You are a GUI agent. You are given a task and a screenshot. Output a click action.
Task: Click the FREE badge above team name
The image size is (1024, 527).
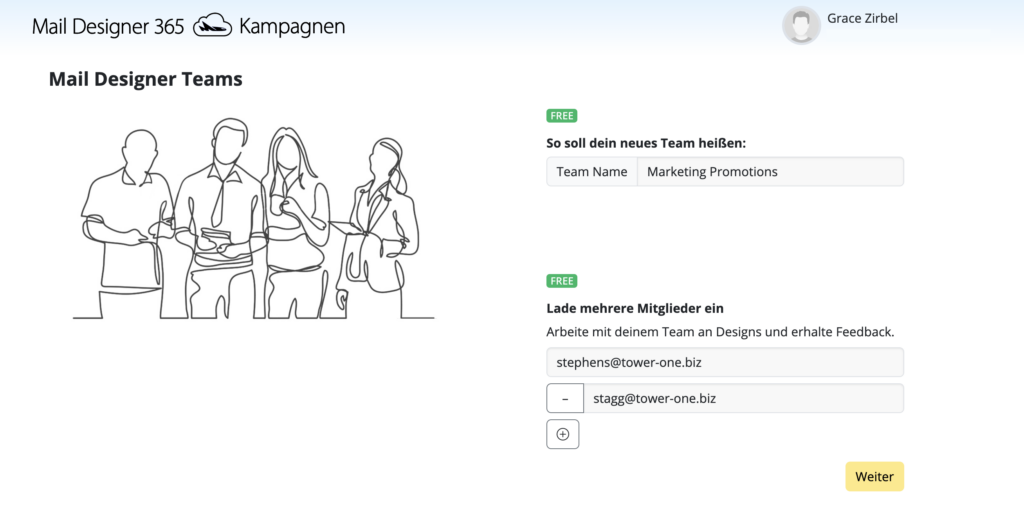562,116
